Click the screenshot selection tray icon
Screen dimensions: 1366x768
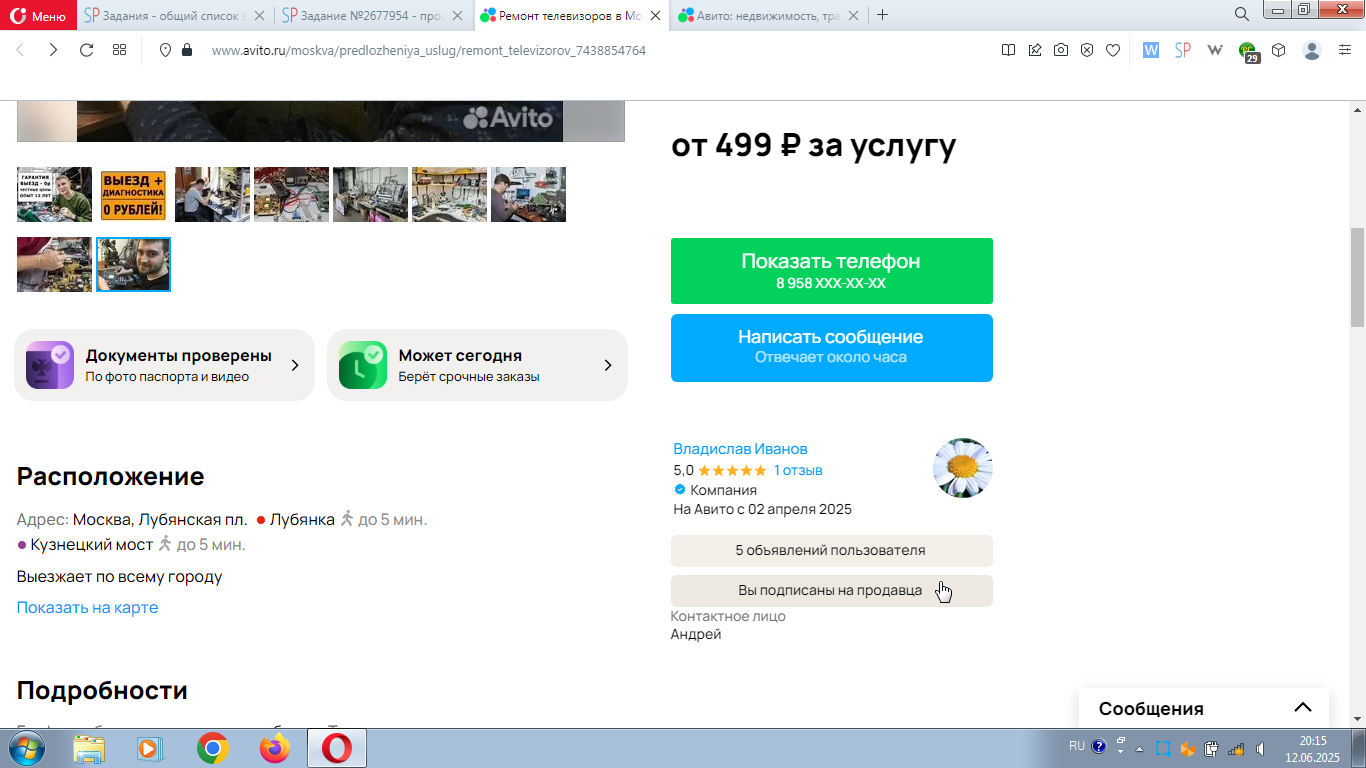click(1163, 748)
